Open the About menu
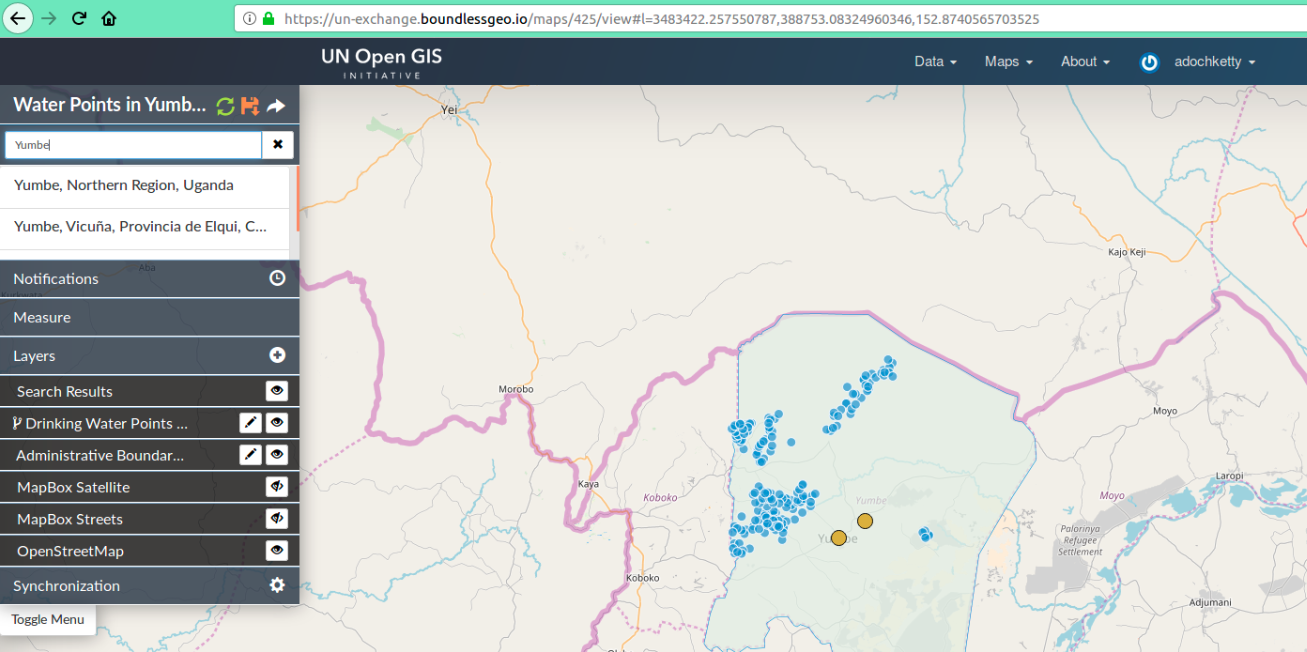1307x652 pixels. pyautogui.click(x=1085, y=62)
